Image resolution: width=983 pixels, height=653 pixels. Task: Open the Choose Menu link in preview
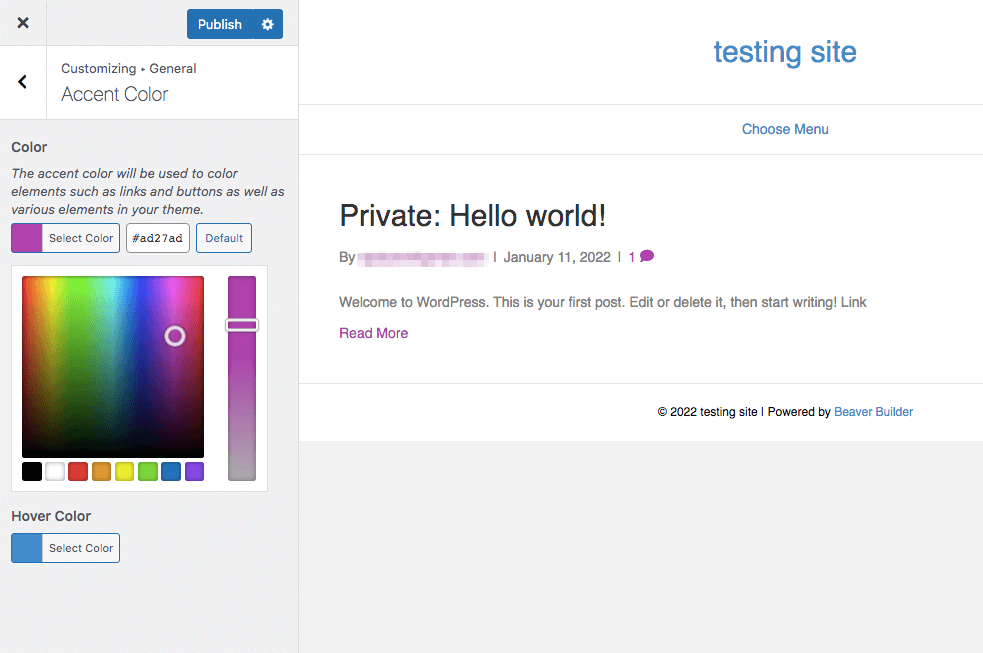point(785,129)
